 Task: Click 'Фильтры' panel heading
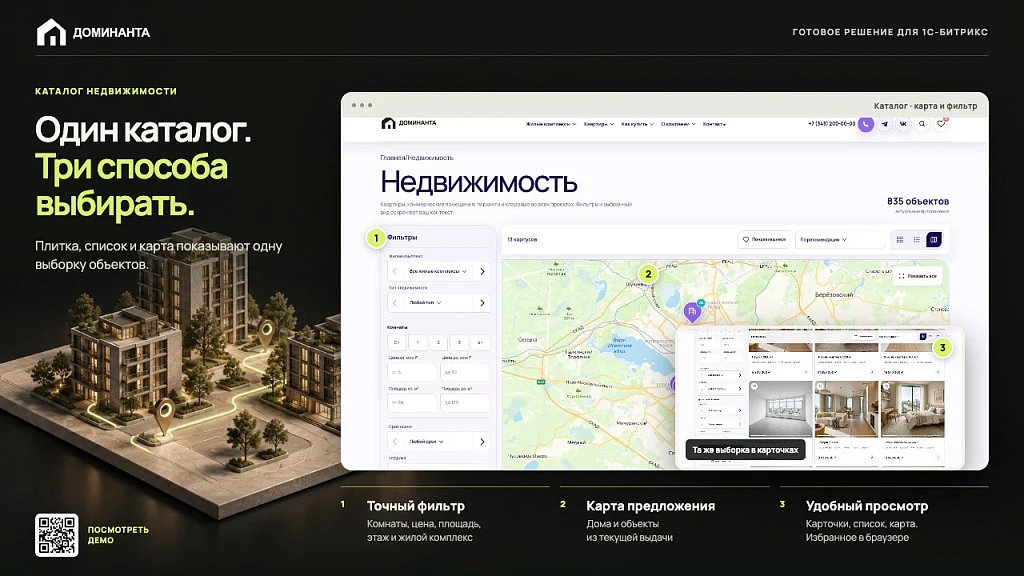click(402, 237)
